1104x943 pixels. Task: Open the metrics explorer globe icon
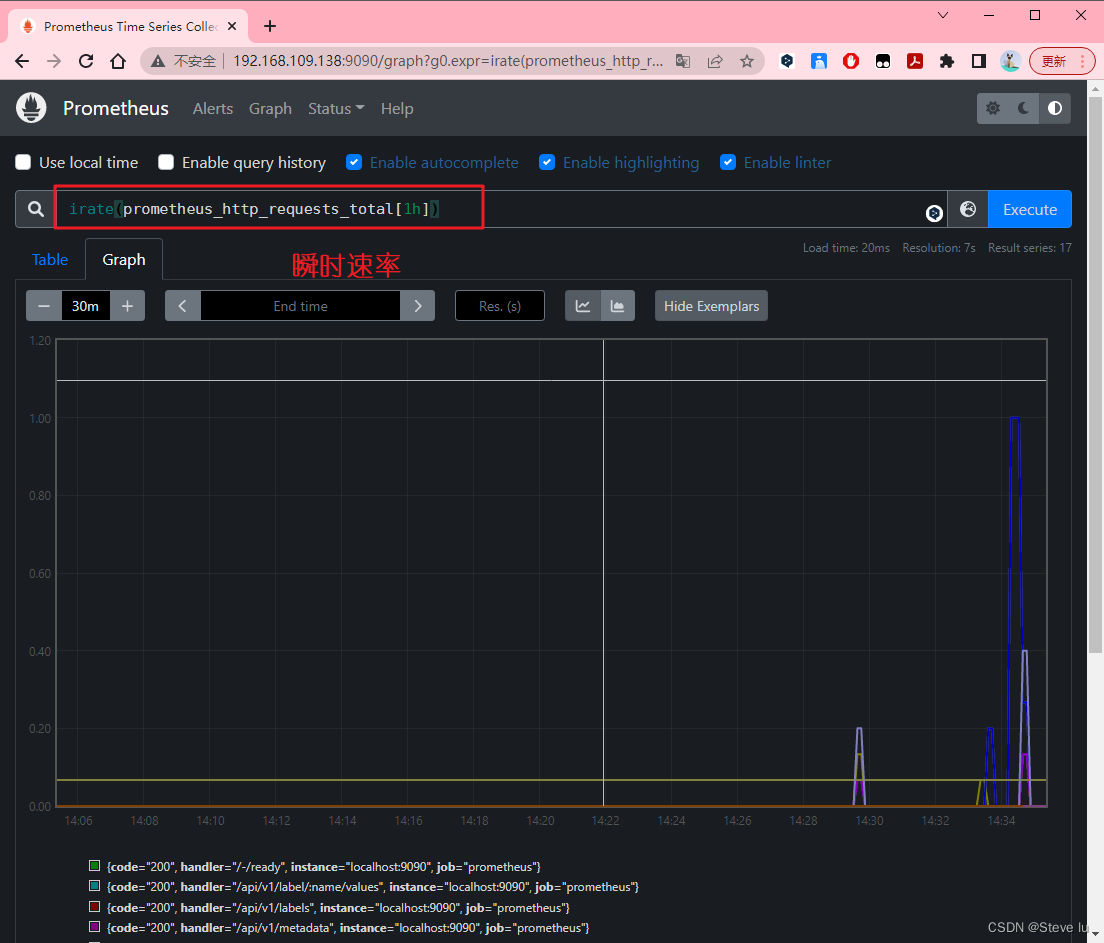[968, 209]
